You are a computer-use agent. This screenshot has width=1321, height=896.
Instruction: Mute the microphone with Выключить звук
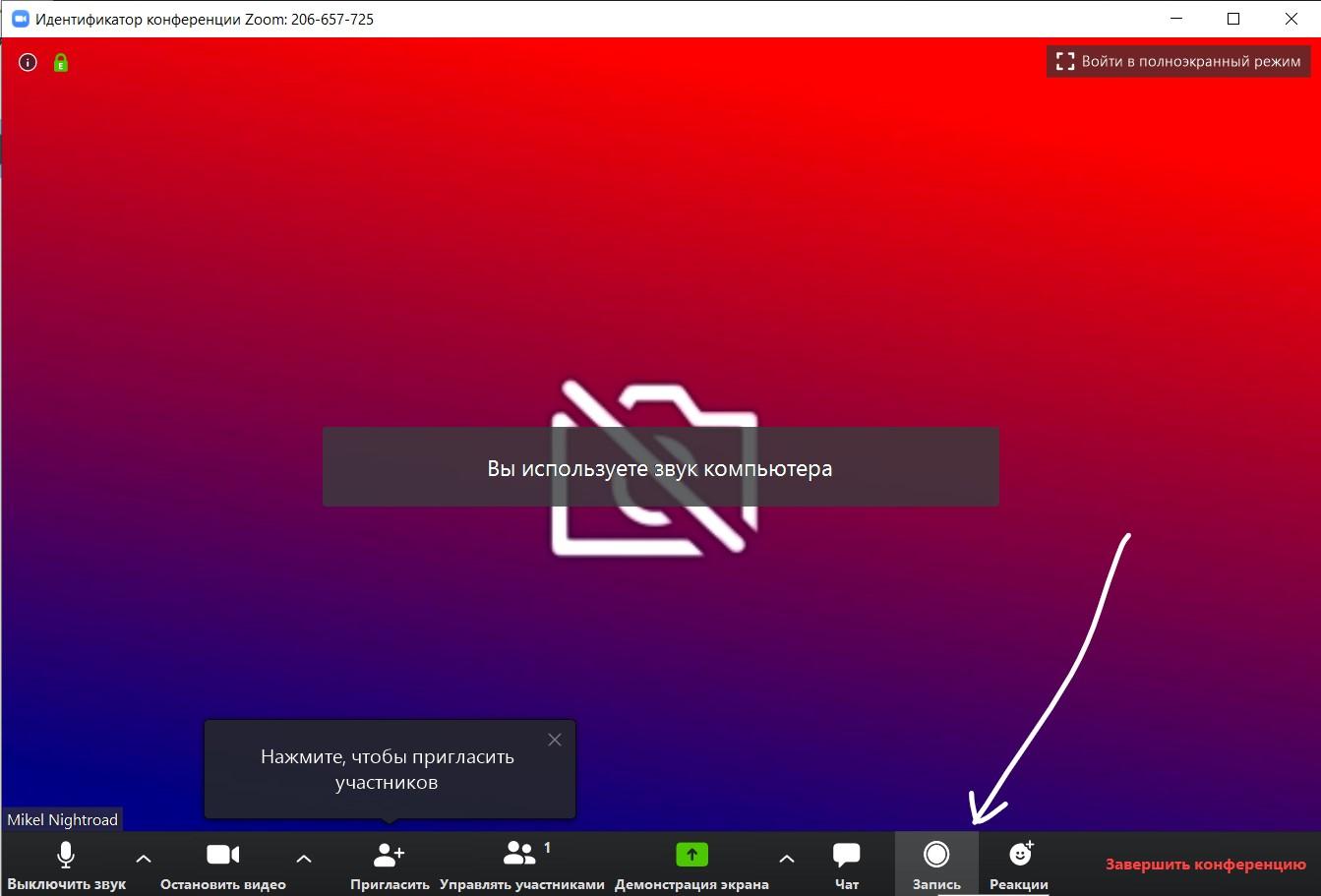tap(66, 865)
